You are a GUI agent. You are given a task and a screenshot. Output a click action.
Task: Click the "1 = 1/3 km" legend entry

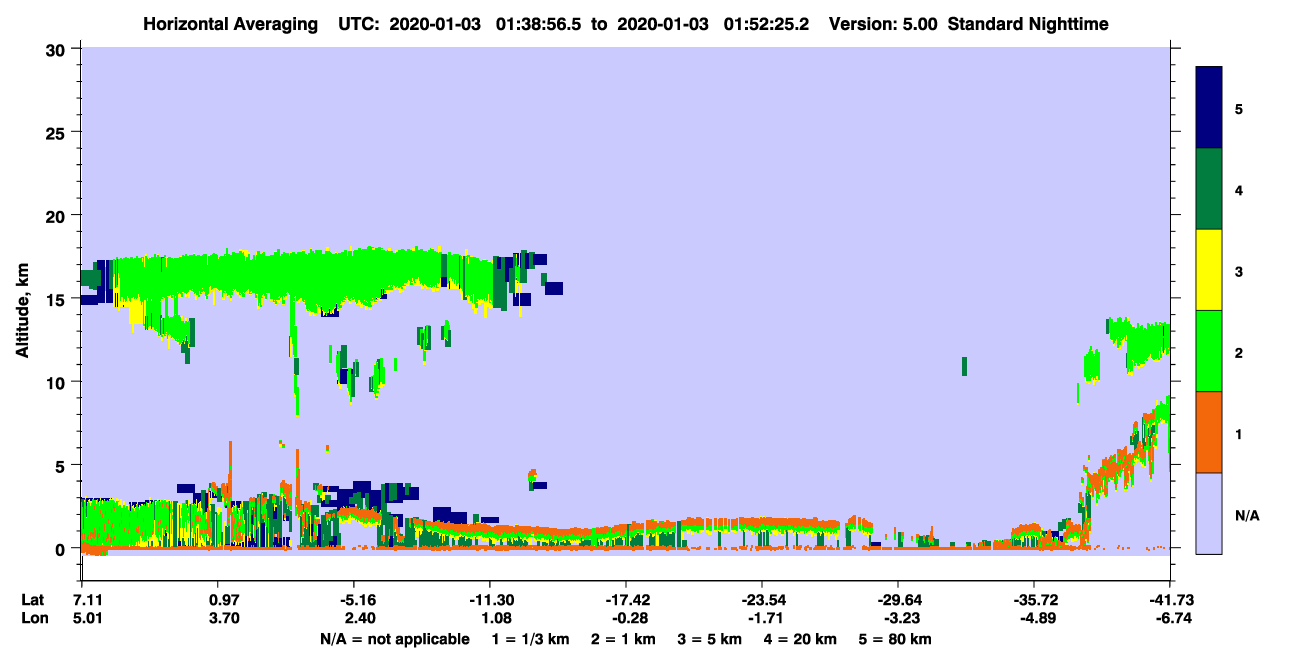pos(531,639)
